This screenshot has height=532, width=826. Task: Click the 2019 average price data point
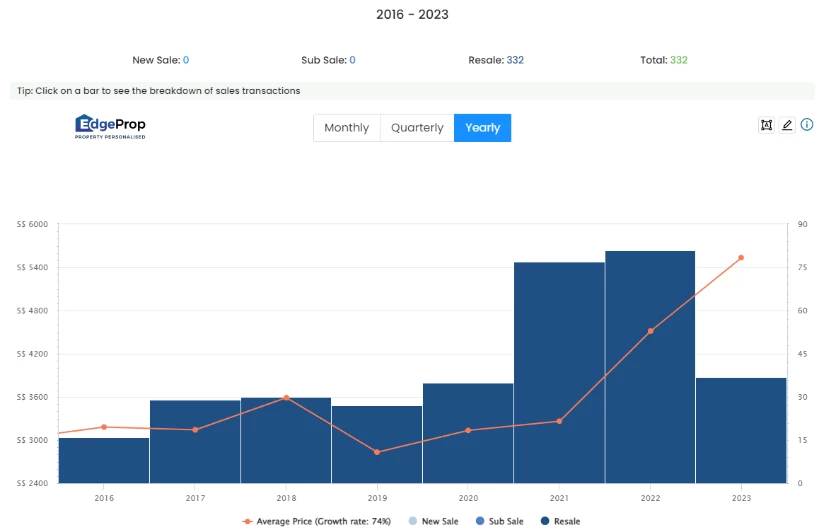pyautogui.click(x=377, y=452)
